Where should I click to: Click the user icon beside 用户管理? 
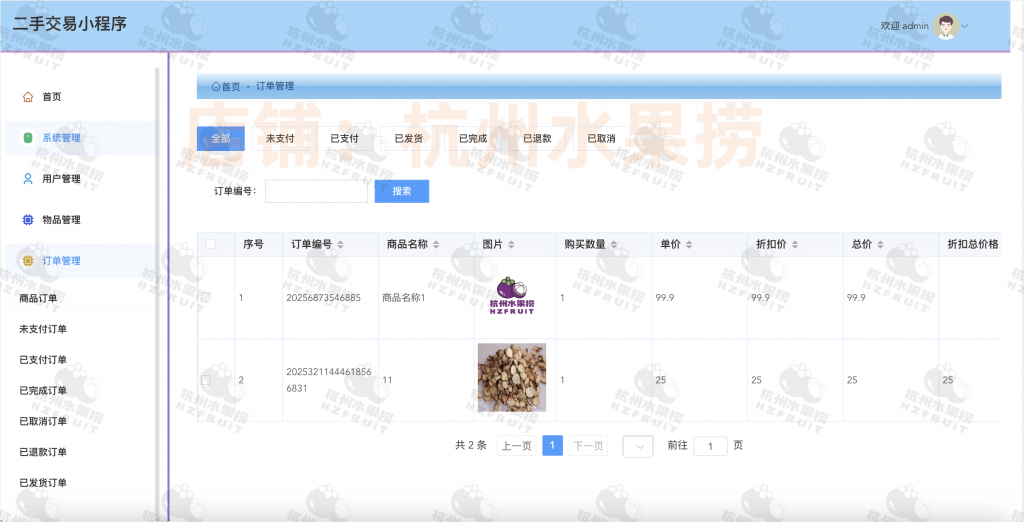click(x=27, y=179)
